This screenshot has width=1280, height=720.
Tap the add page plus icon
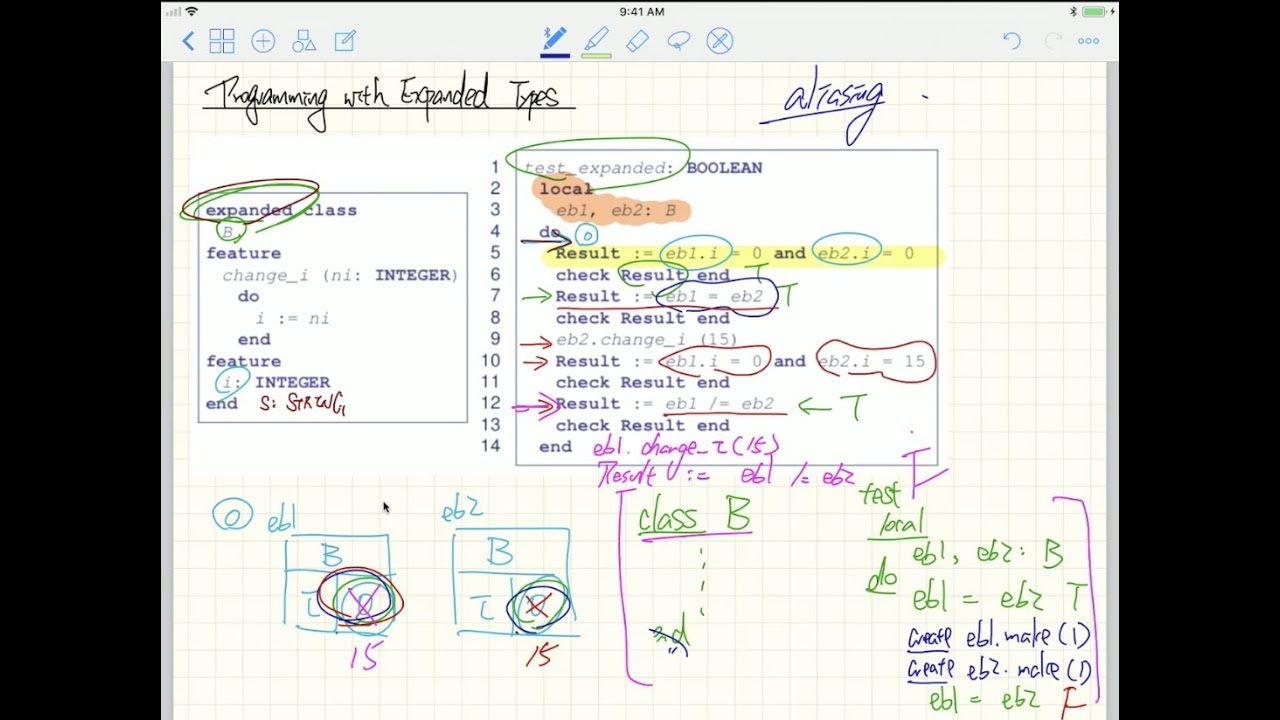click(263, 41)
